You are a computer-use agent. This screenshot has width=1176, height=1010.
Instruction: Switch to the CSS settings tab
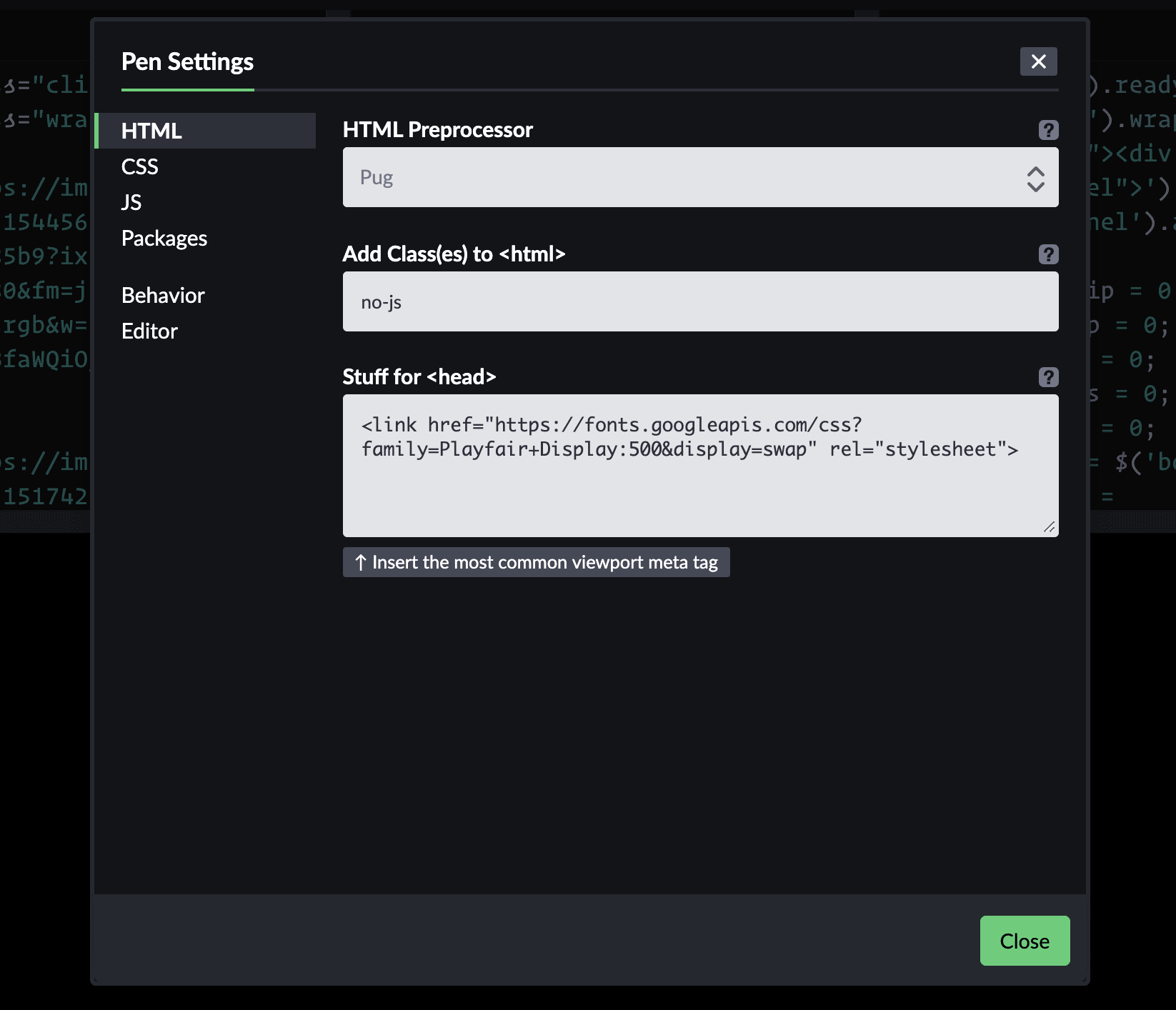pos(140,166)
